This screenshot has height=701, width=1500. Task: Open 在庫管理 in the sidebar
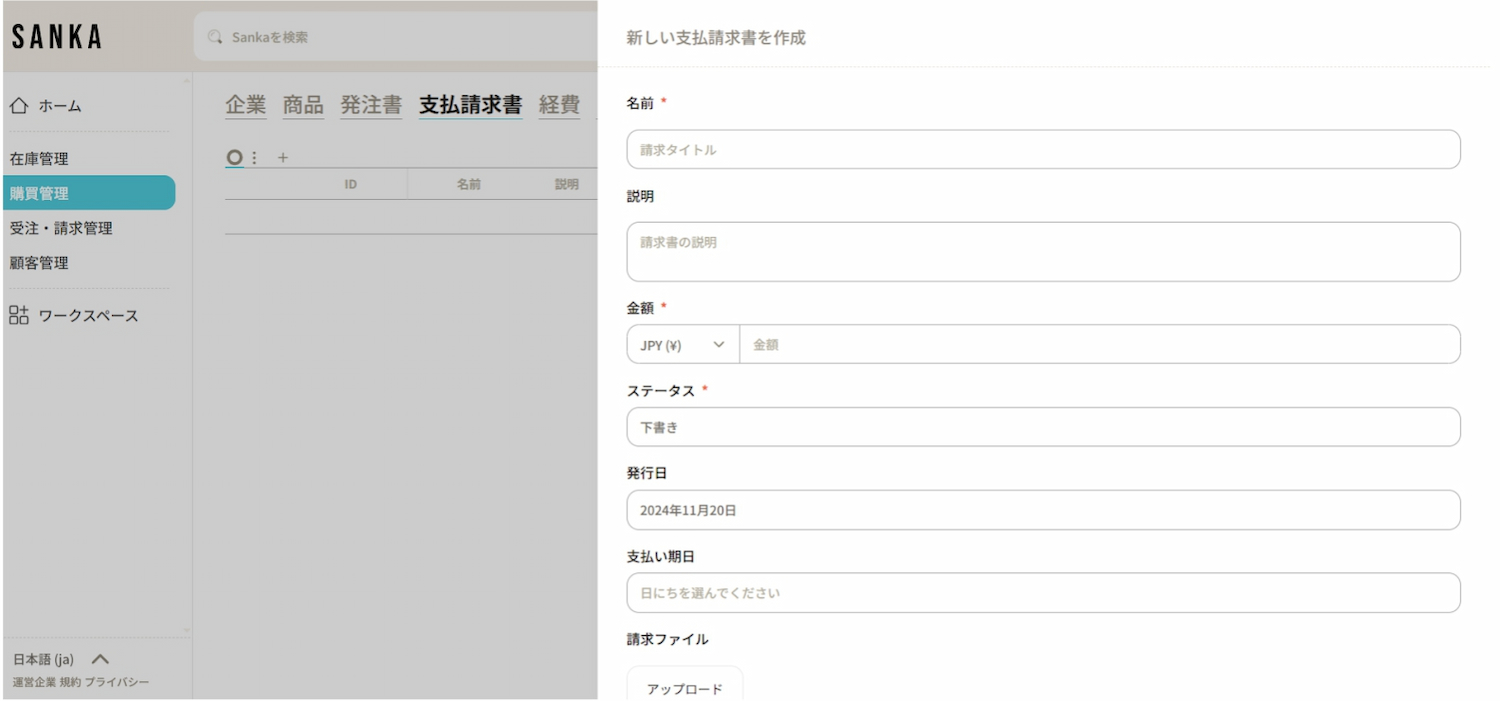point(40,159)
